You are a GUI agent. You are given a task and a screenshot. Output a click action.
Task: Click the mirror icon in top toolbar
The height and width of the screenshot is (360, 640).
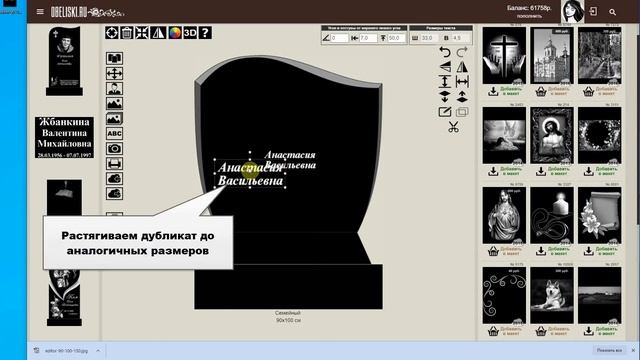click(x=158, y=33)
